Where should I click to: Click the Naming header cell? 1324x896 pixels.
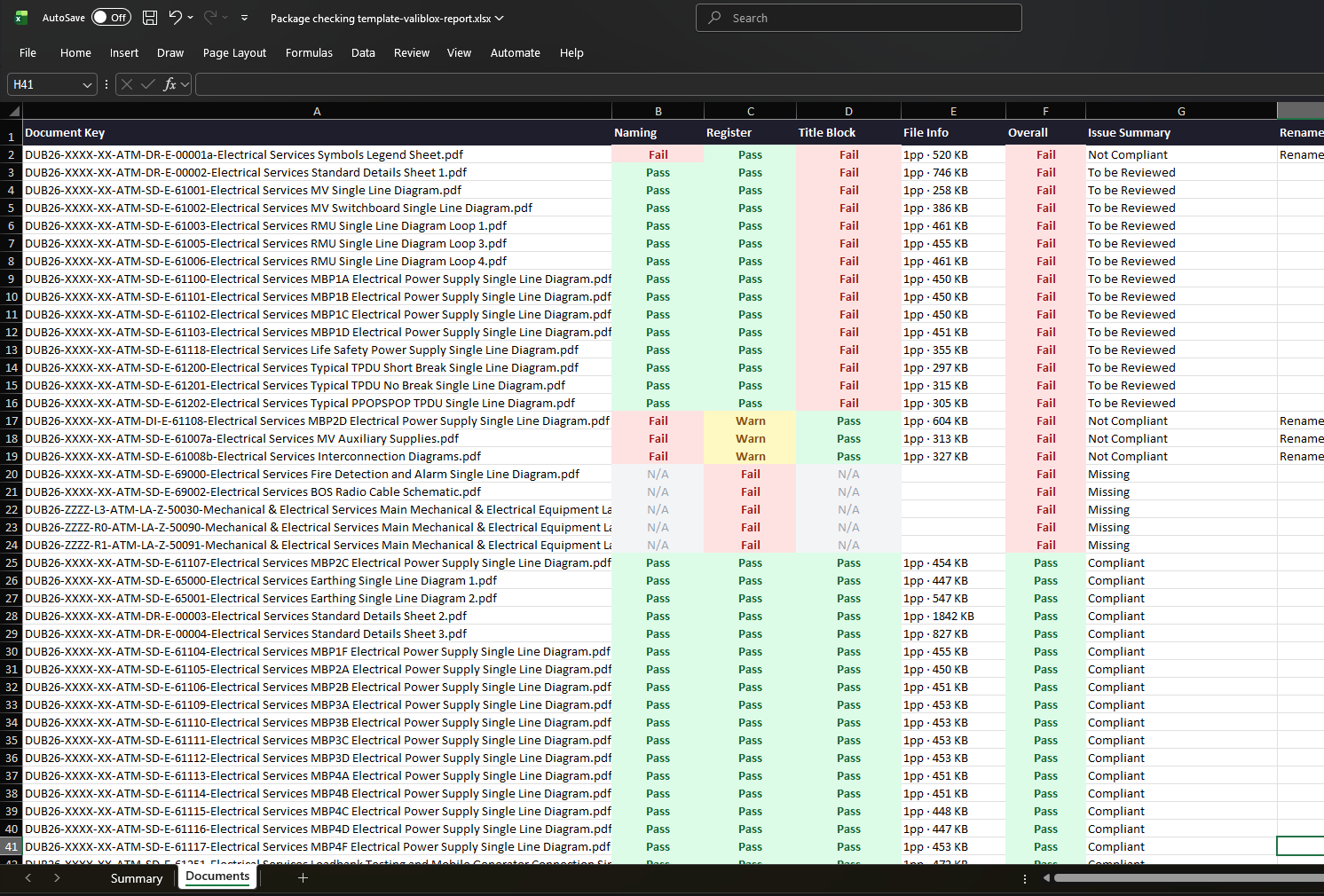tap(658, 132)
